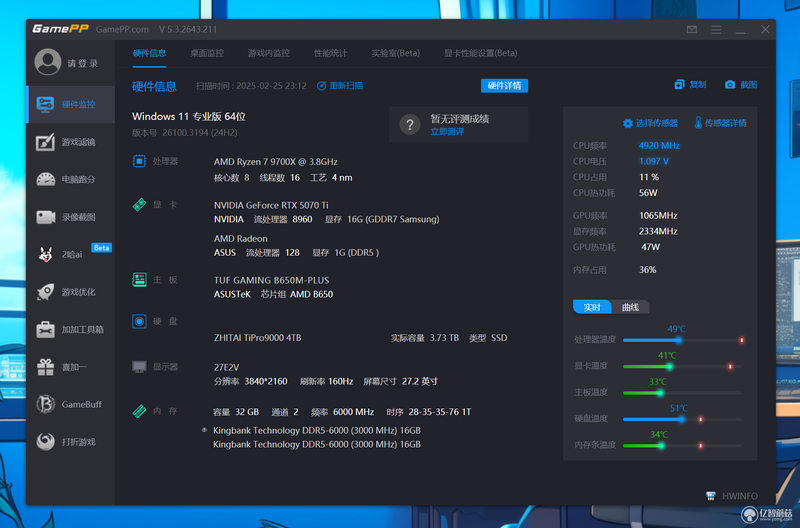Click TUF GAMING B650M-PLUS text
This screenshot has width=800, height=528.
point(271,280)
